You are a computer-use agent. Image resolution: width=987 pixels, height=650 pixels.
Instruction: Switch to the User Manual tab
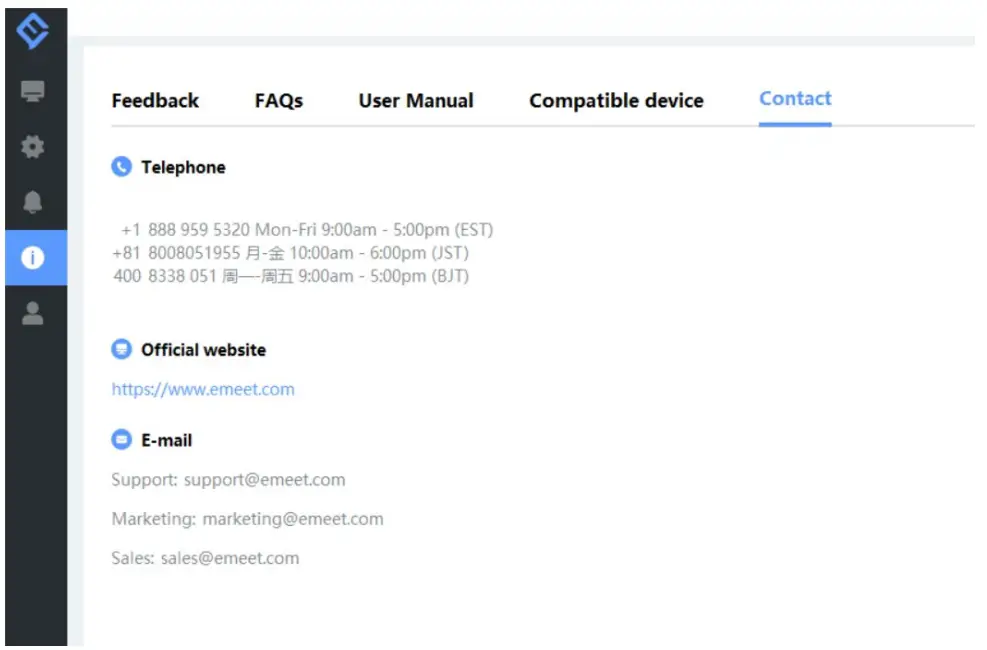(415, 100)
